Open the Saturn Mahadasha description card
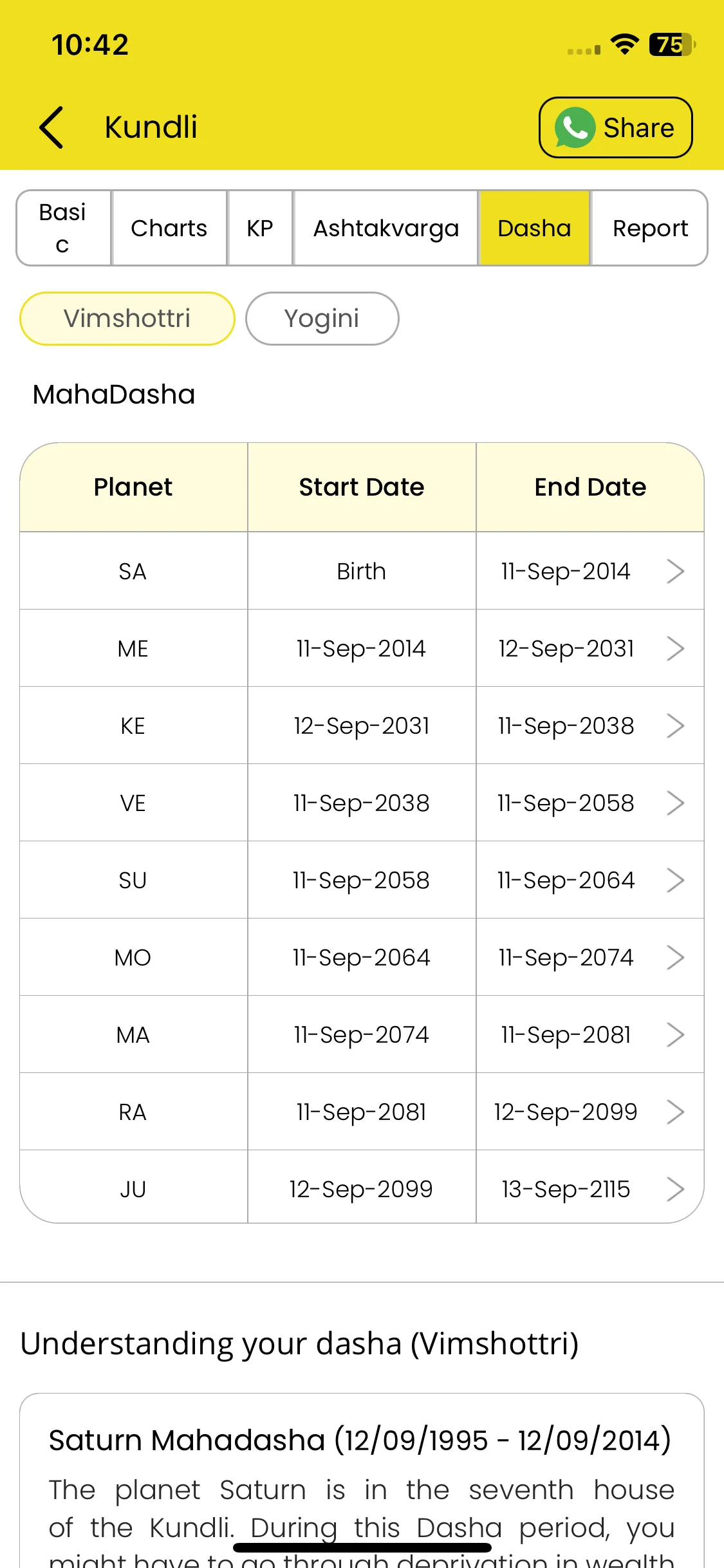724x1568 pixels. (x=362, y=1480)
